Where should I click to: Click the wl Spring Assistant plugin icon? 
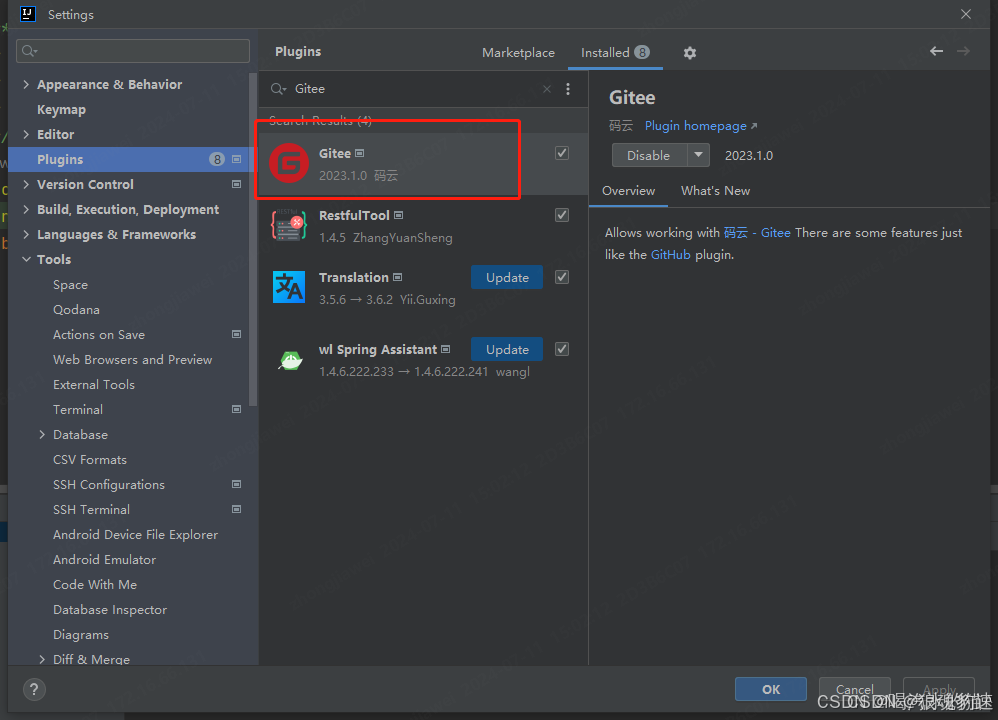(291, 360)
